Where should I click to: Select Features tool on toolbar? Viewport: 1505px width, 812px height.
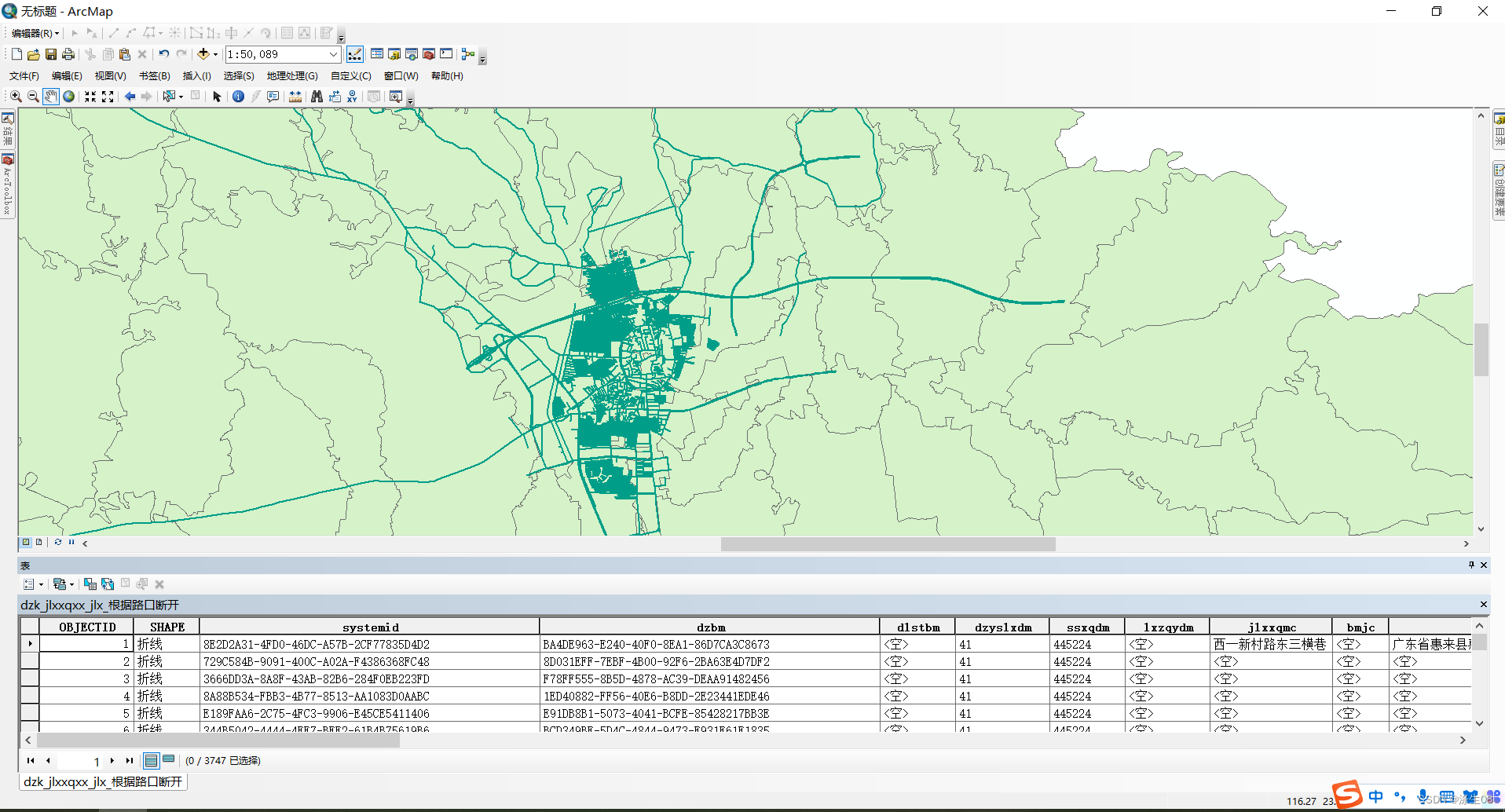(168, 96)
